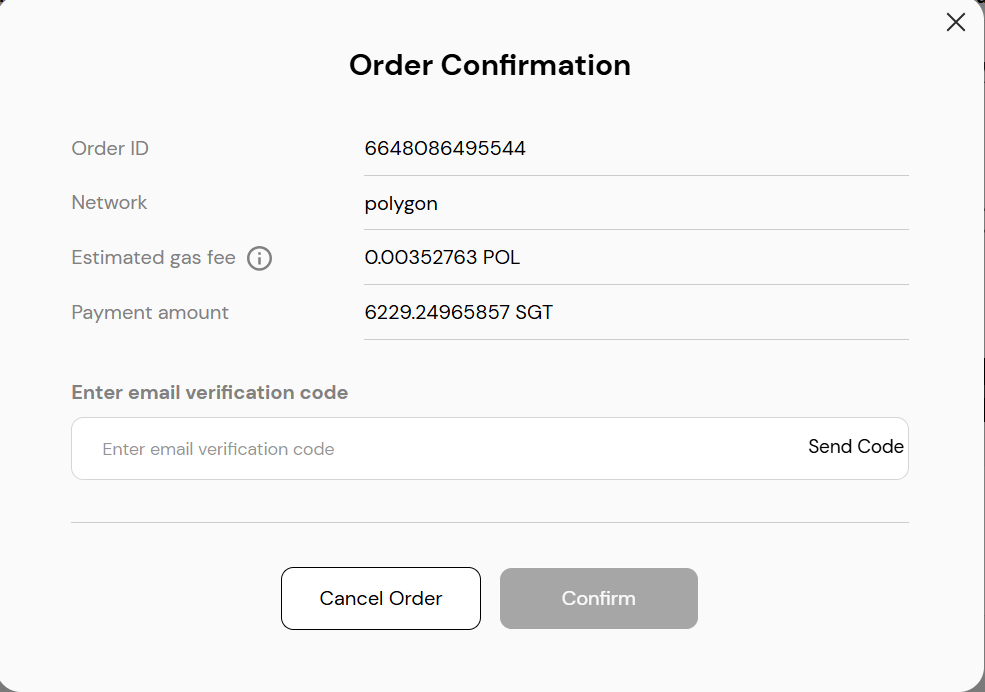The image size is (985, 692).
Task: Click the Estimated gas fee label
Action: coord(153,257)
